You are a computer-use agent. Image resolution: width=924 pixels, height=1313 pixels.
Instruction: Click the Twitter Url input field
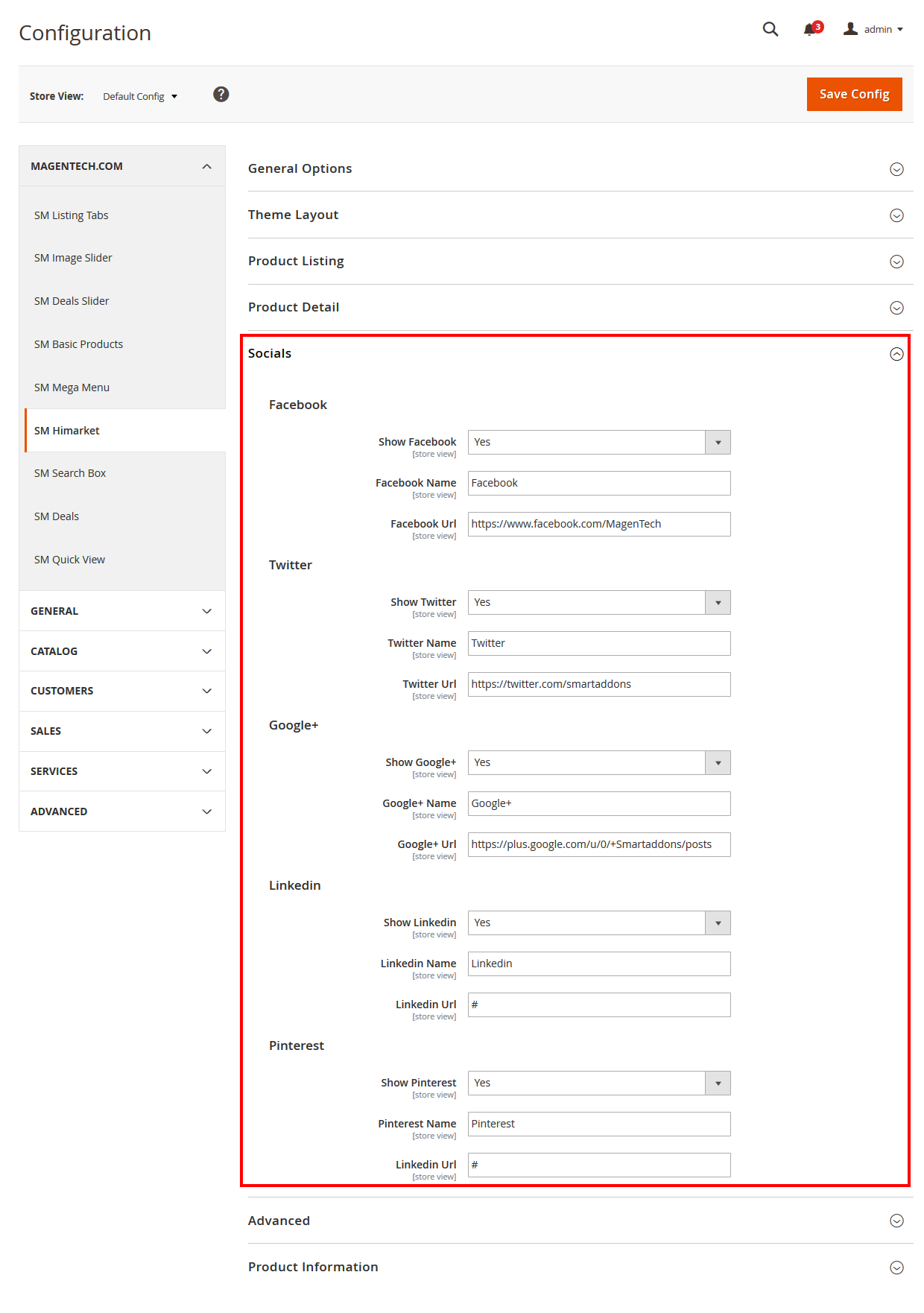(599, 684)
